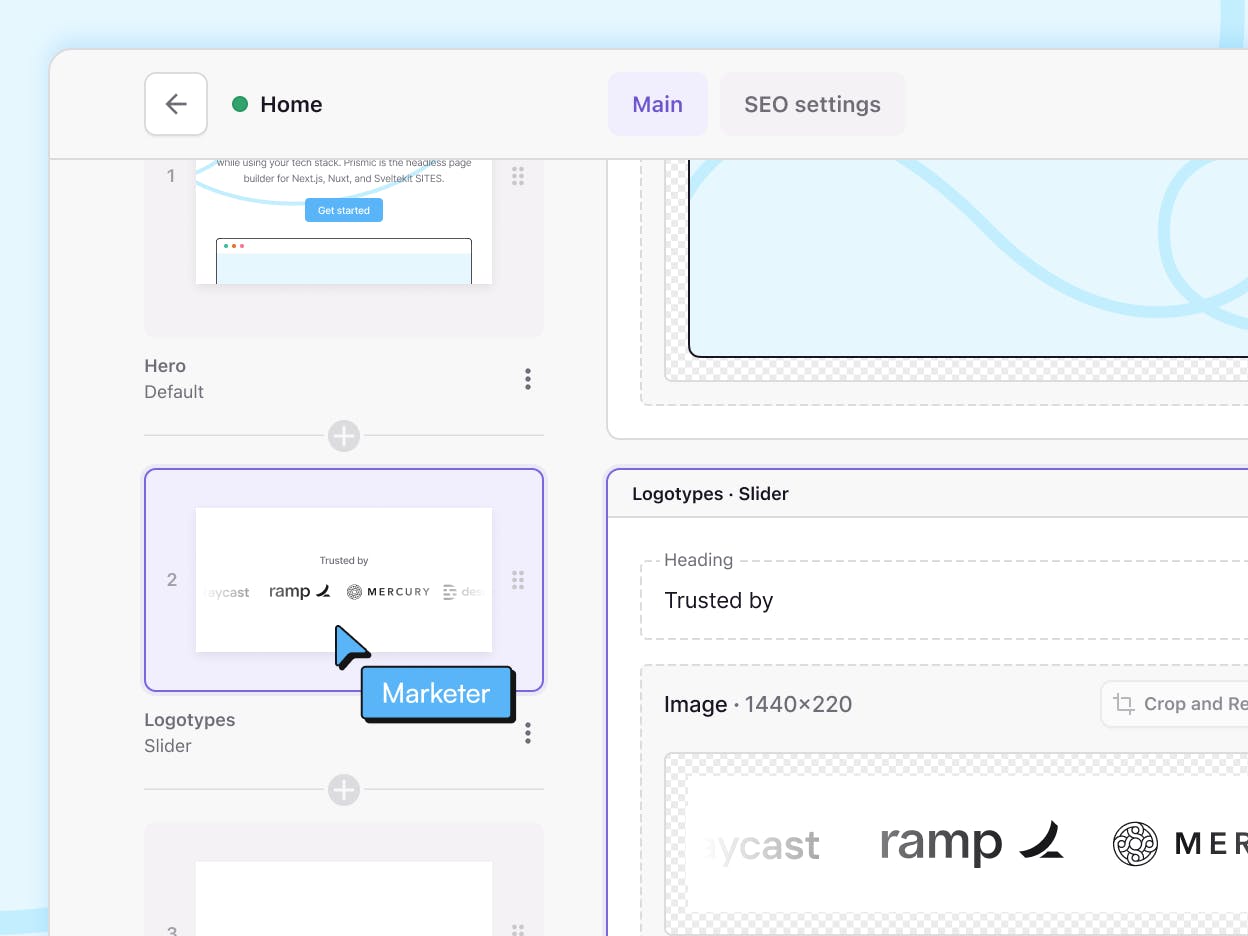
Task: Open the SEO settings tab
Action: (812, 104)
